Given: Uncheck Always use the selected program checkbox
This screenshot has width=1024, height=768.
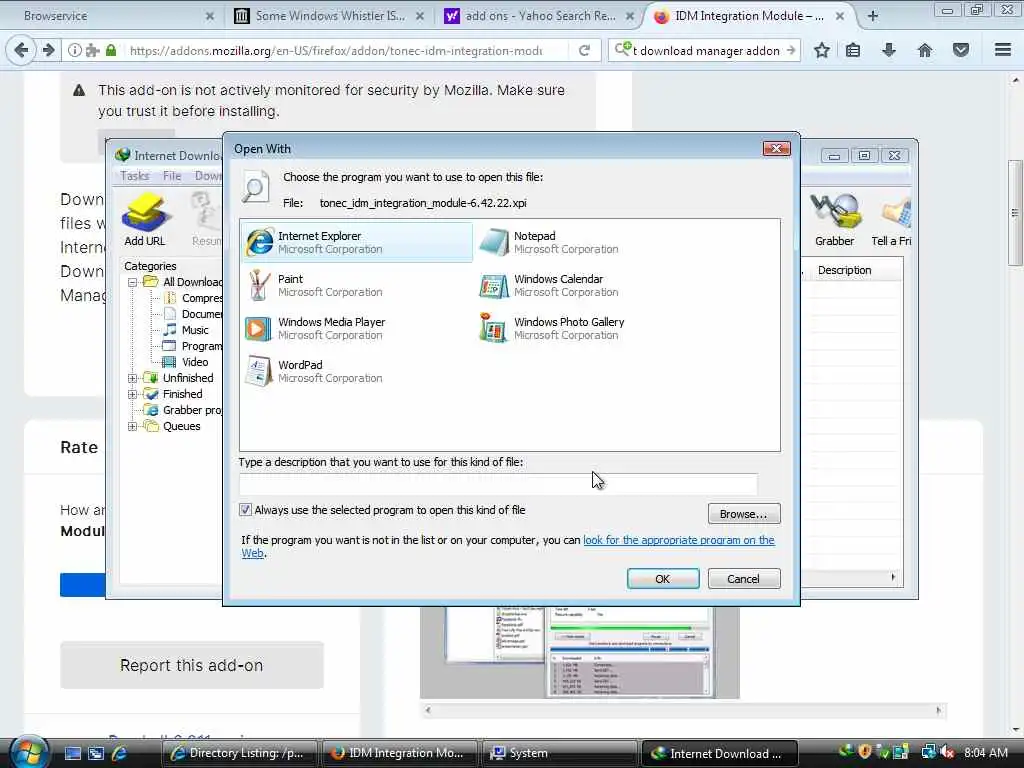Looking at the screenshot, I should 246,510.
